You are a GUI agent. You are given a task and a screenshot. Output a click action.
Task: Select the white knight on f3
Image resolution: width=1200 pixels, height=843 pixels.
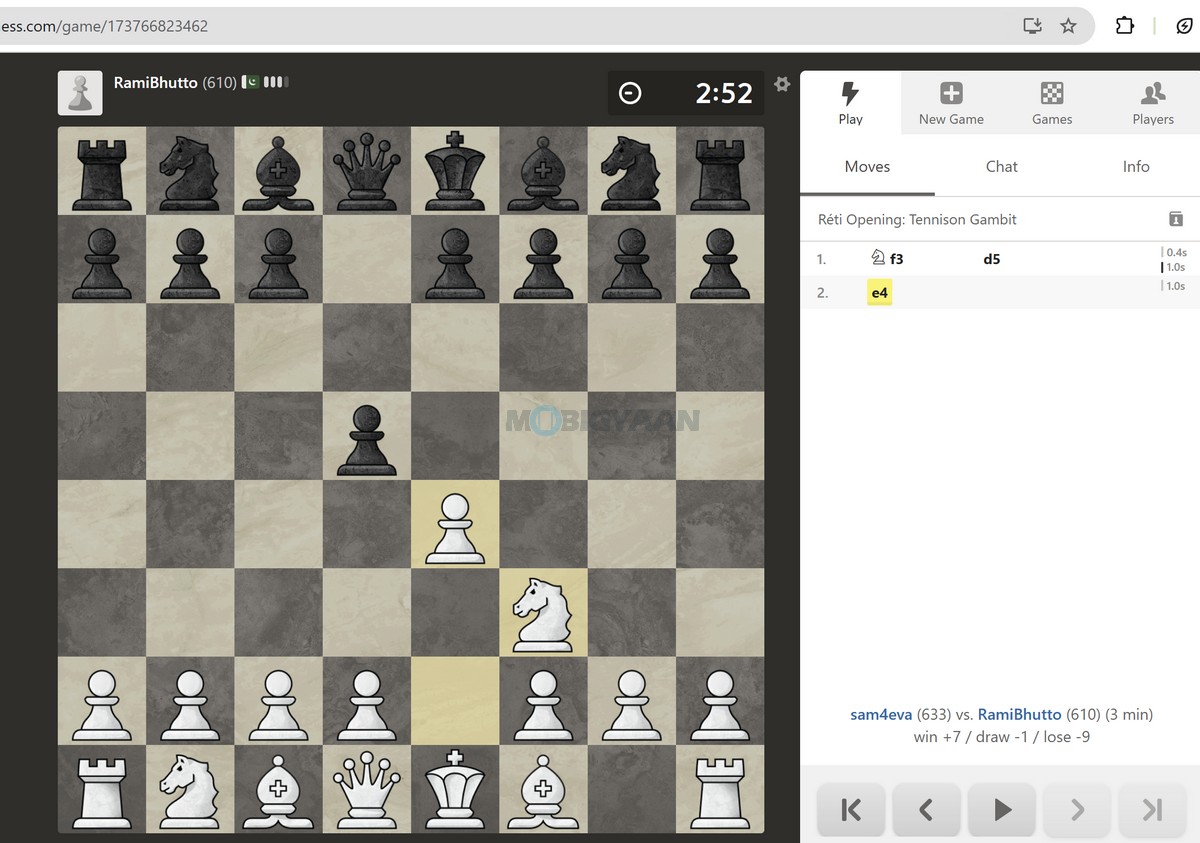[543, 612]
